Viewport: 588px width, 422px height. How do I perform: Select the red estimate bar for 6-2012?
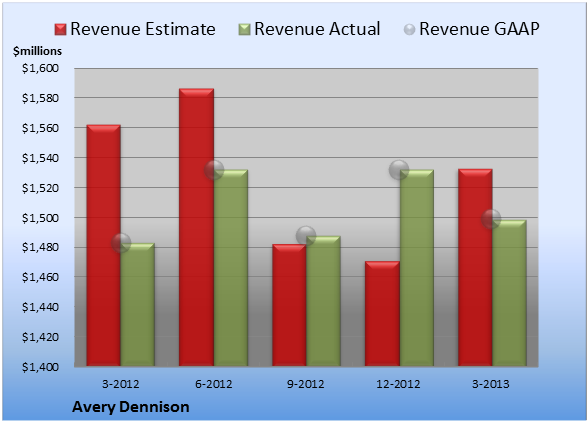click(x=196, y=227)
